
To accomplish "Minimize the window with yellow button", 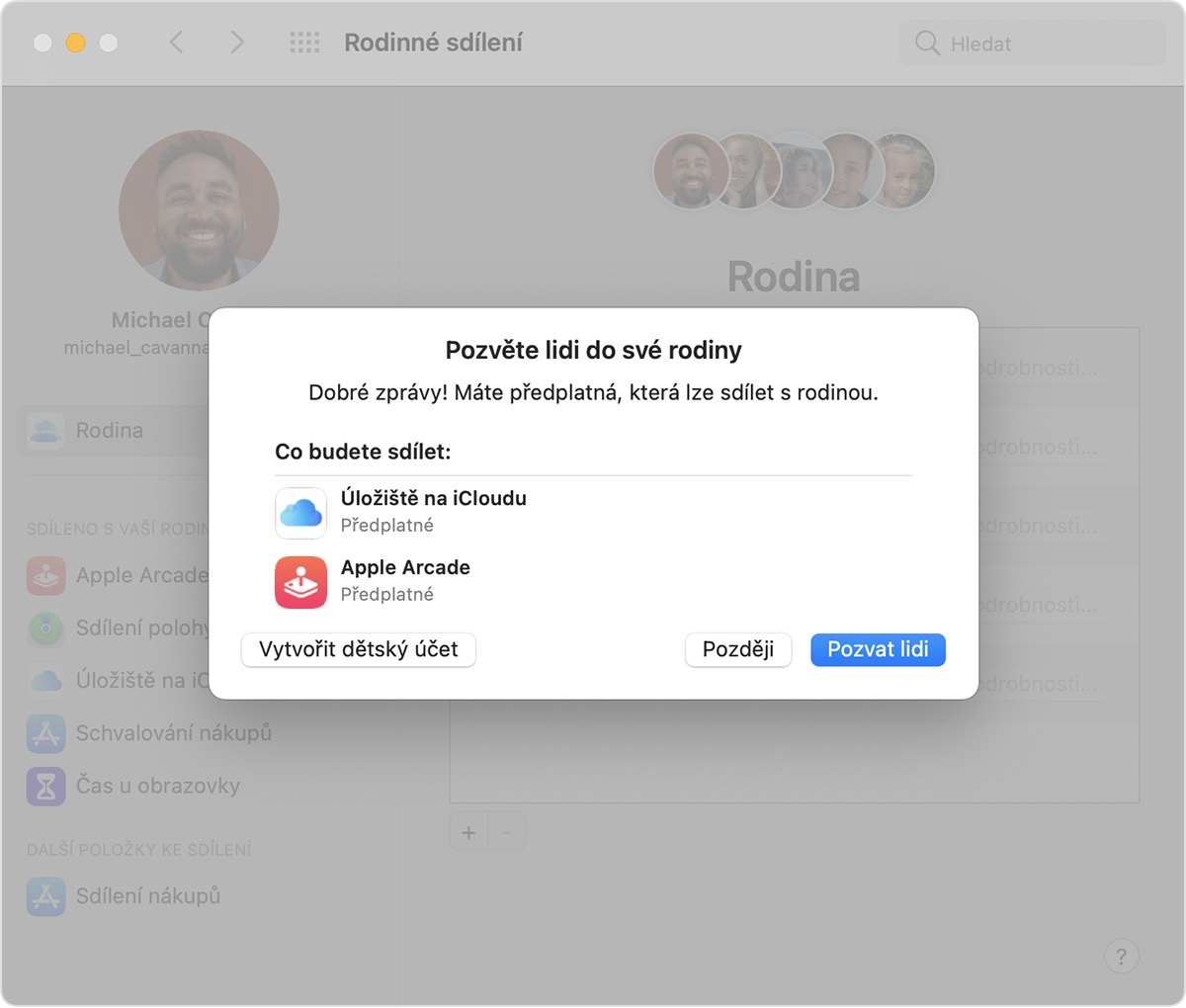I will click(x=76, y=42).
